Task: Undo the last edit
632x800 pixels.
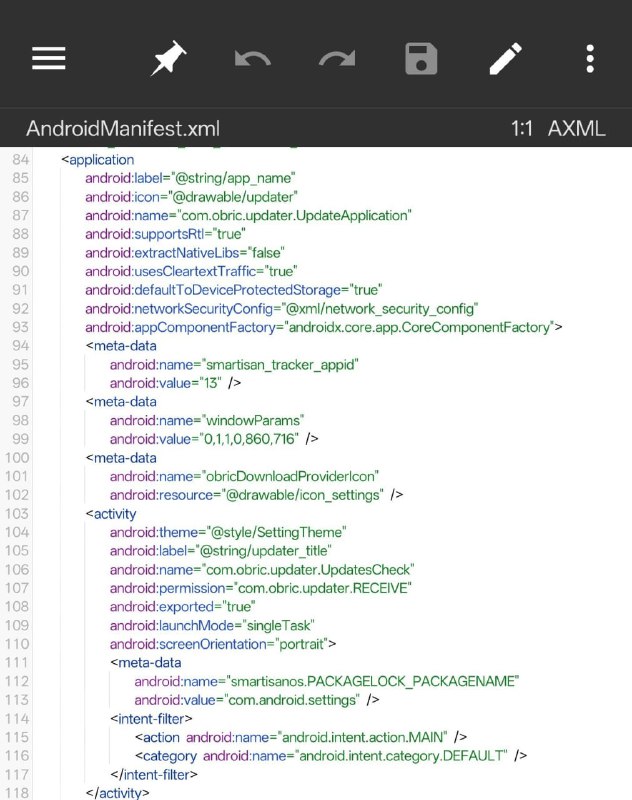Action: (x=252, y=58)
